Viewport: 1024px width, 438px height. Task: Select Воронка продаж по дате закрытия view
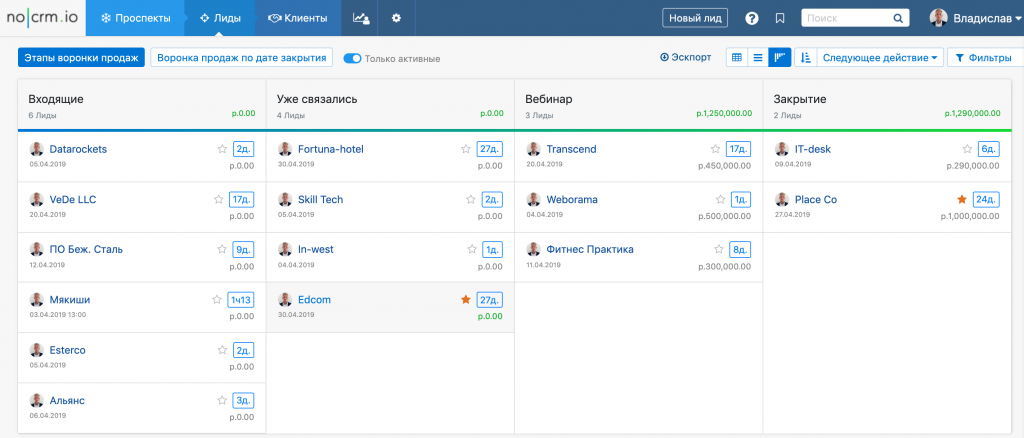[242, 57]
